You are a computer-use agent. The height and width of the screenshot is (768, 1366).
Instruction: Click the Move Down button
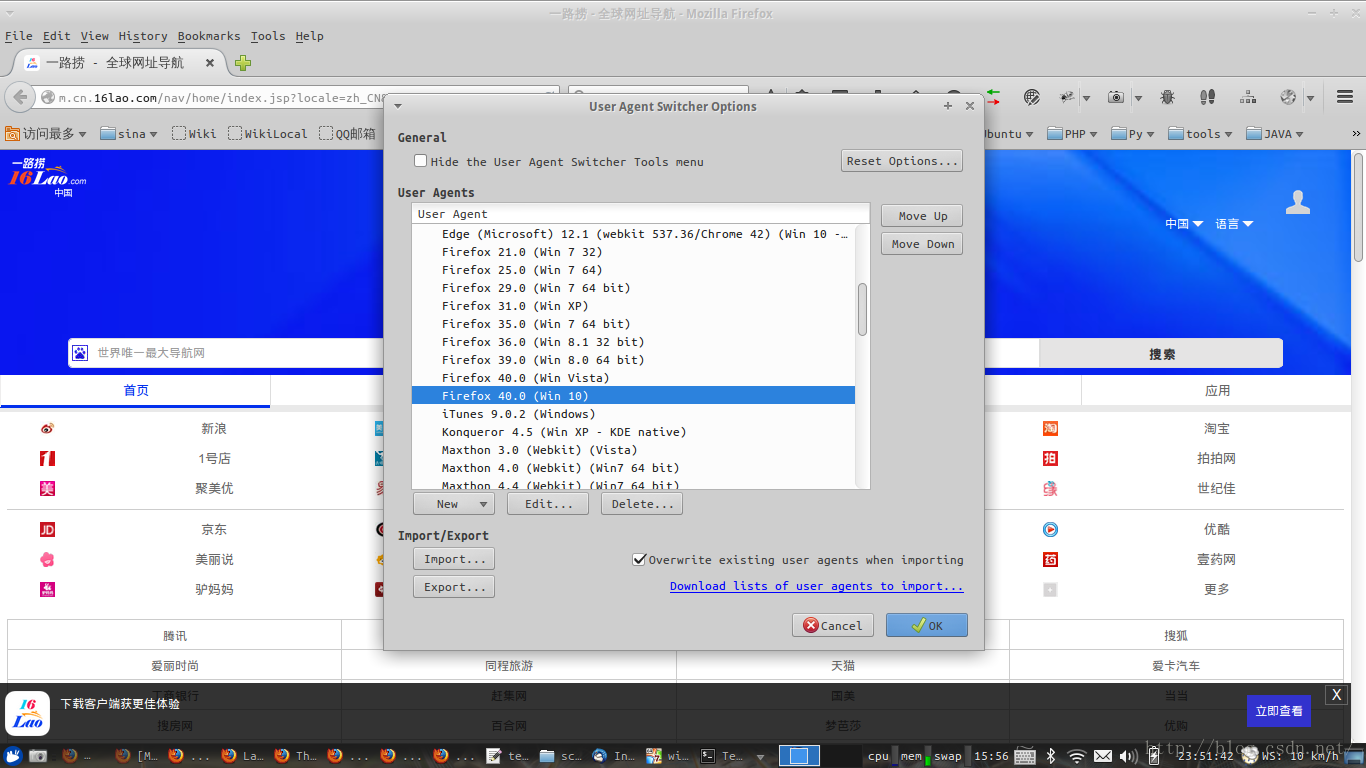click(x=922, y=244)
